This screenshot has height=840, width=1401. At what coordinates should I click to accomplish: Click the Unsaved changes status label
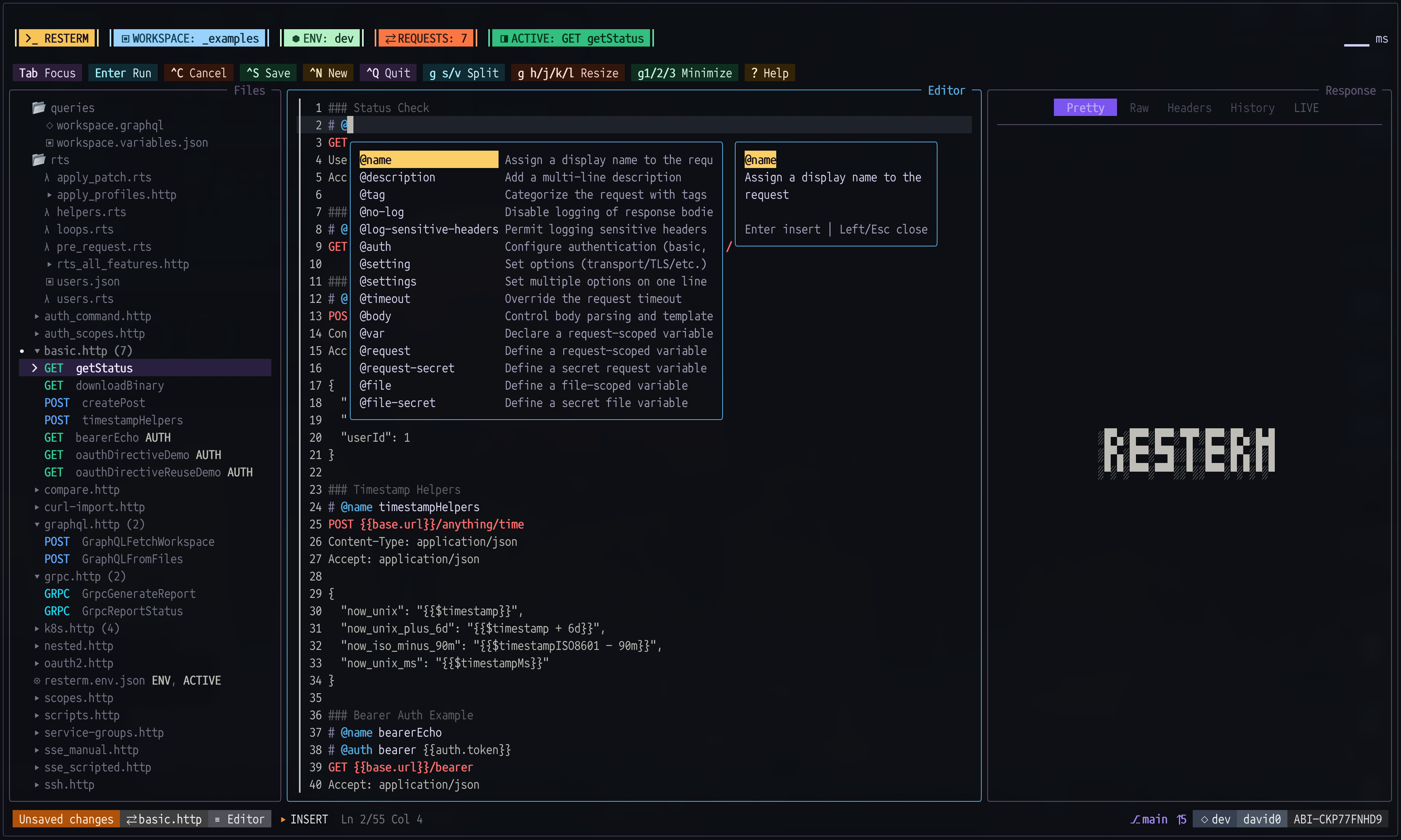(65, 819)
